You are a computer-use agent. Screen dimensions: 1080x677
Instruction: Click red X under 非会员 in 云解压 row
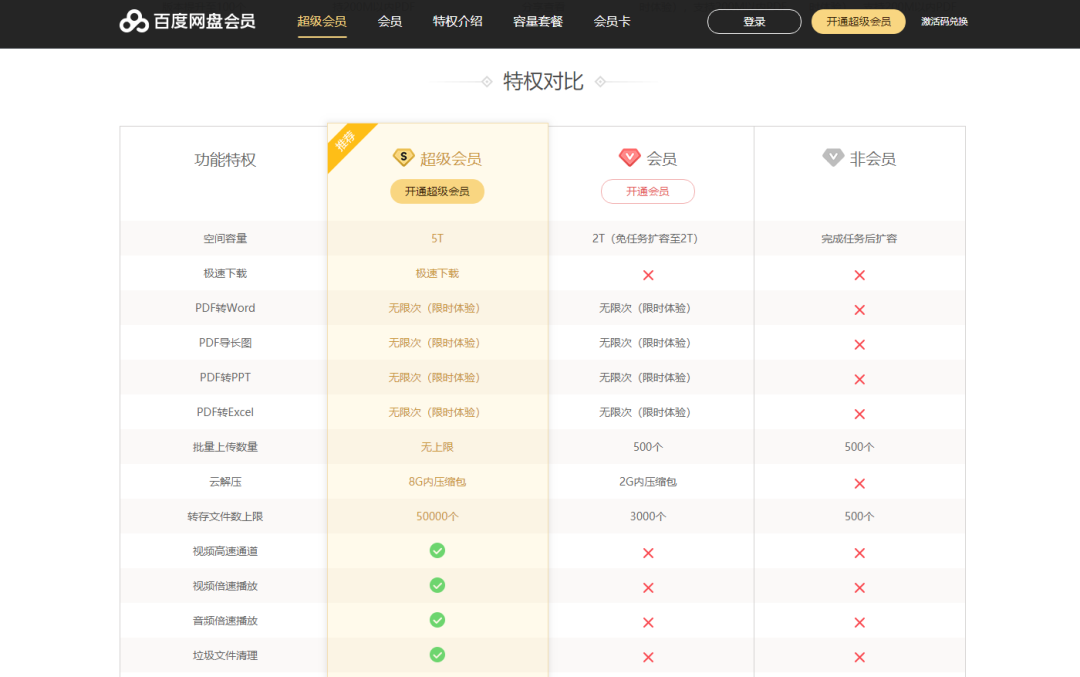pos(859,483)
